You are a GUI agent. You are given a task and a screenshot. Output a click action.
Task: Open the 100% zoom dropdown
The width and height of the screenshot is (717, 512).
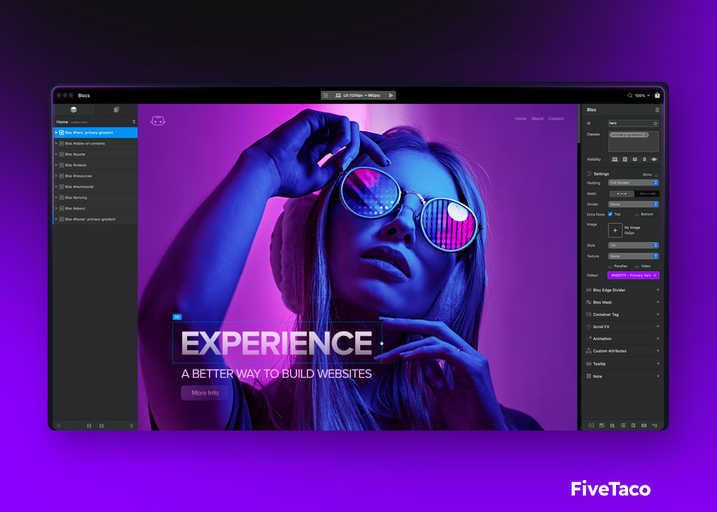[642, 96]
